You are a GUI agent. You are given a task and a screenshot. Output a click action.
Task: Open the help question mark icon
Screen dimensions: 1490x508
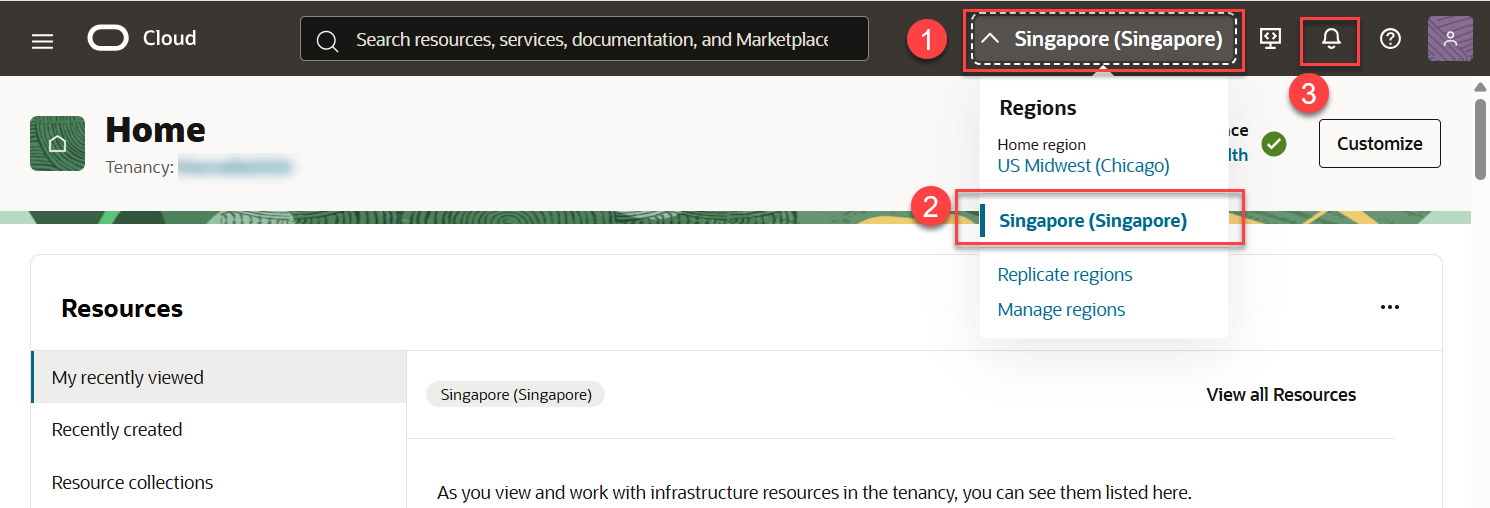(x=1390, y=39)
